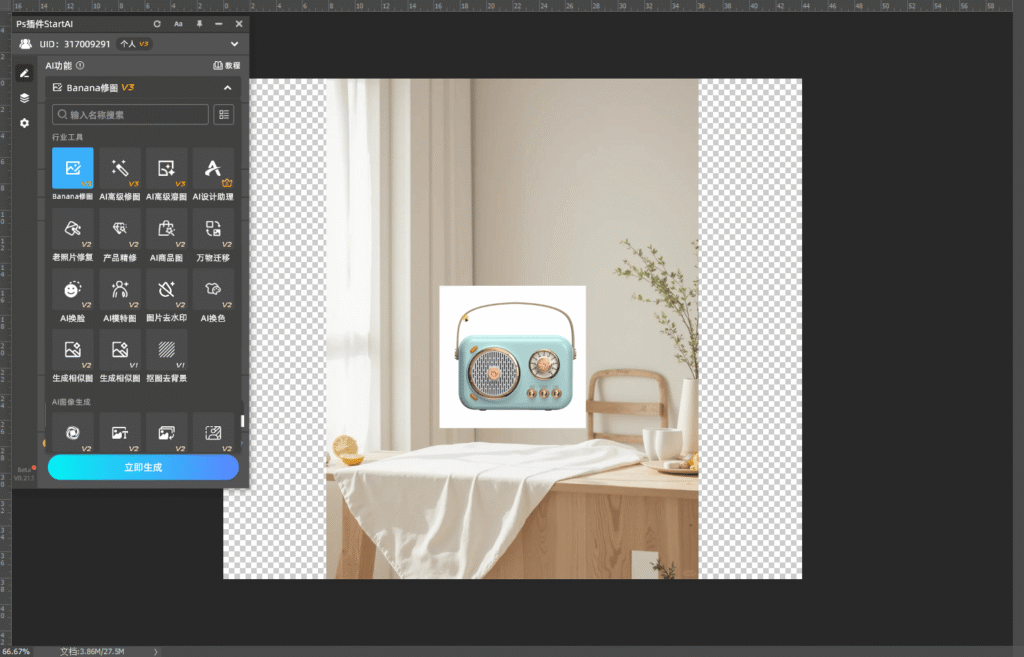This screenshot has height=657, width=1024.
Task: Click the 图片去水印 watermark removal tool
Action: (x=166, y=289)
